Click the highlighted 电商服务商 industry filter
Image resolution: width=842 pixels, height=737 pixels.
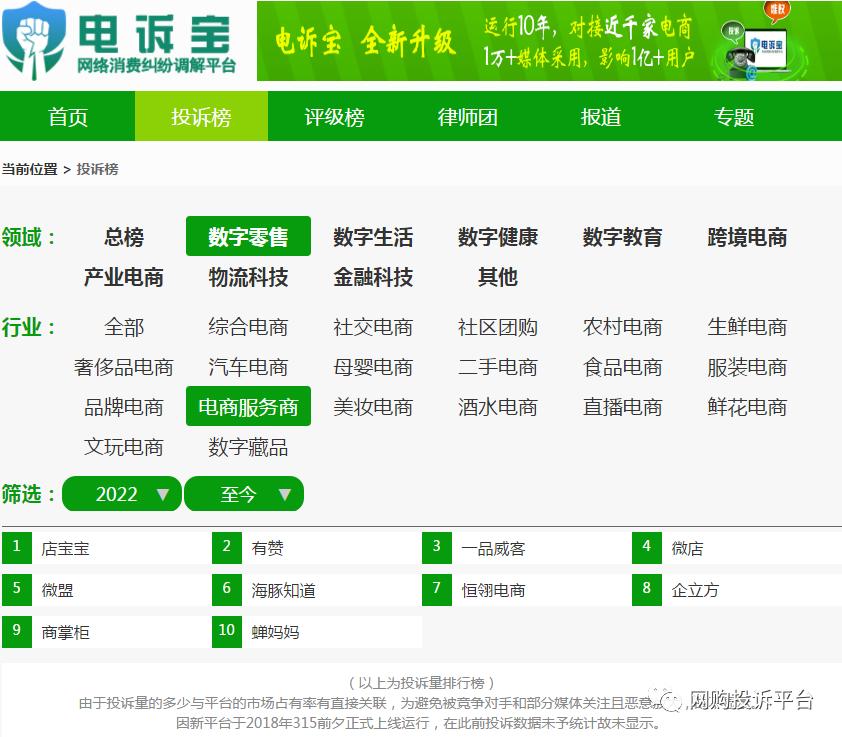(248, 406)
